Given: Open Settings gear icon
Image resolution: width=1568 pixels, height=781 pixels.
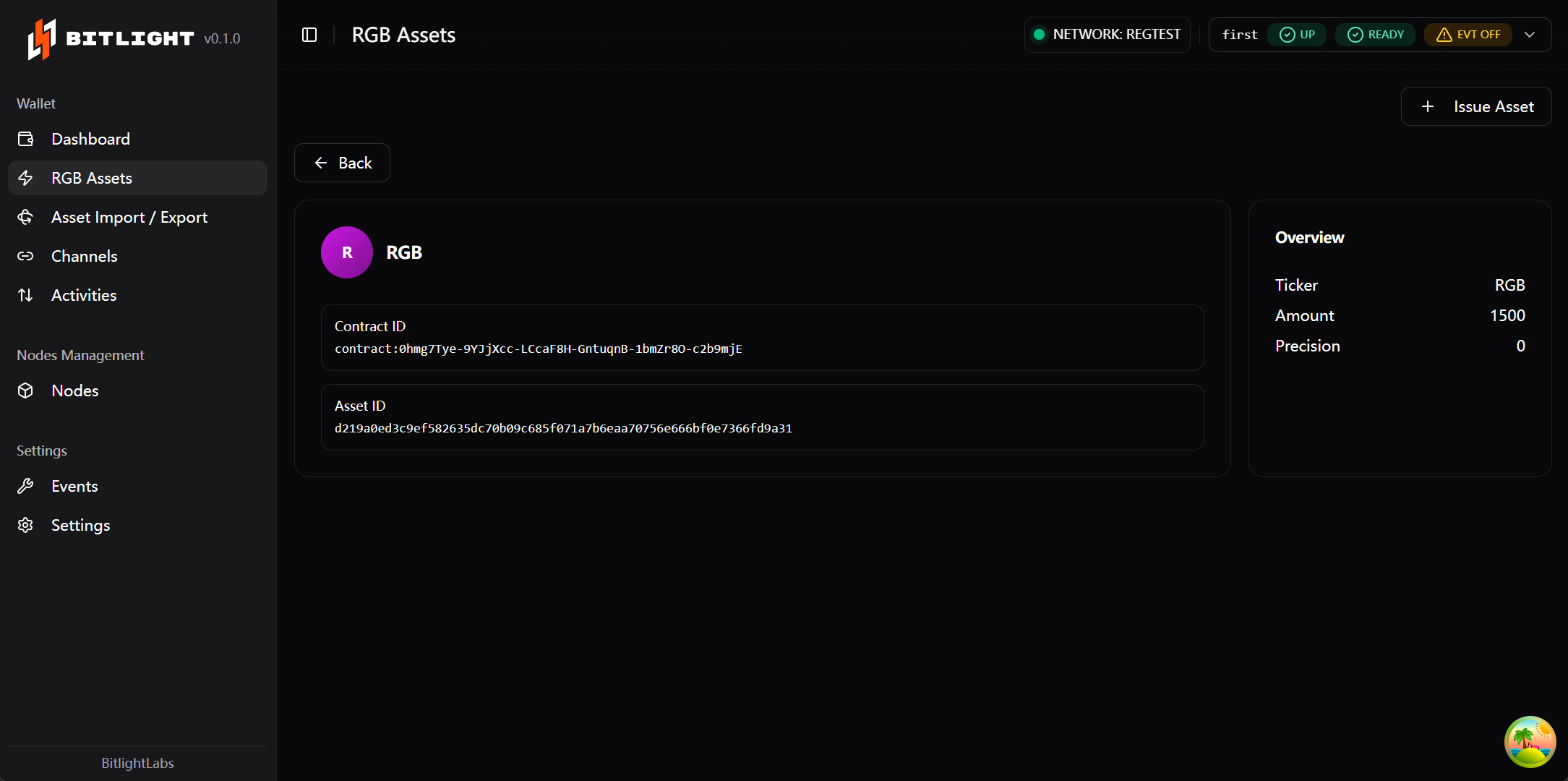Looking at the screenshot, I should coord(26,525).
